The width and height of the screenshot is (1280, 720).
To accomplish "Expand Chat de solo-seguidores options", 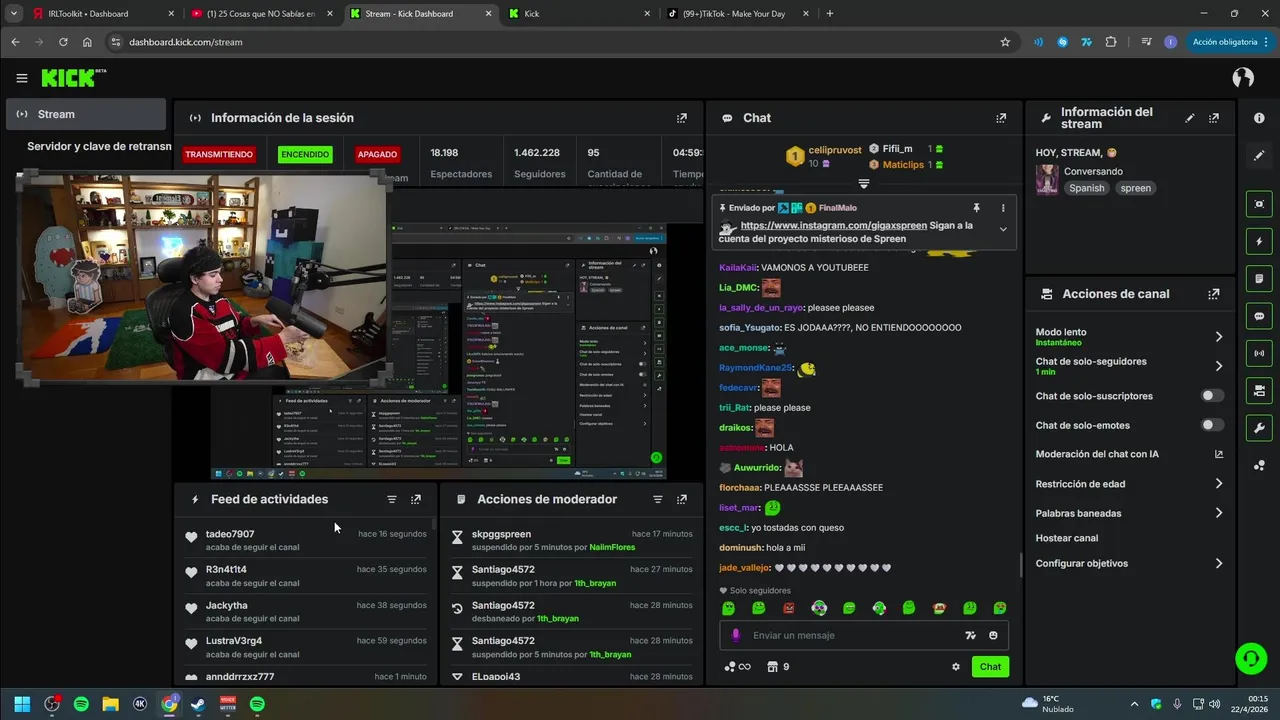I will pos(1218,366).
